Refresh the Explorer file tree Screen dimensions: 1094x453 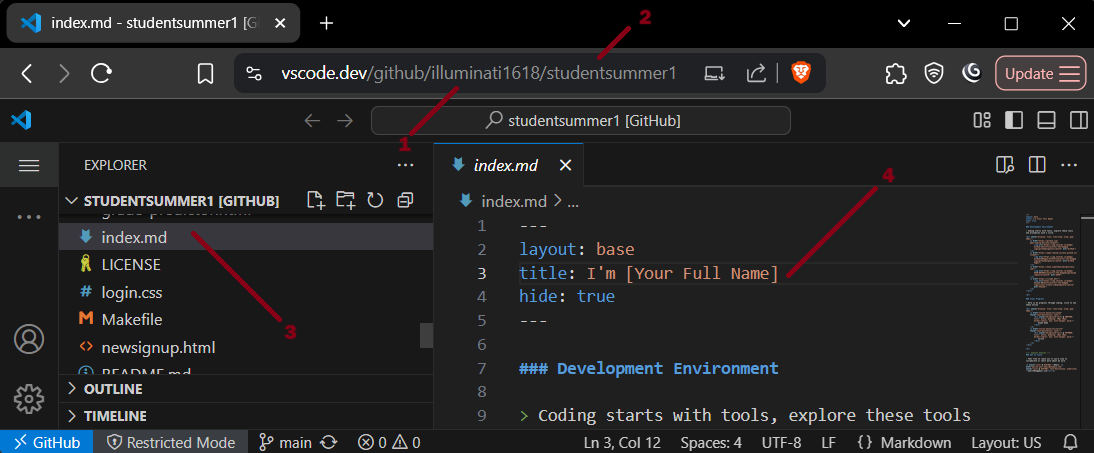[376, 200]
